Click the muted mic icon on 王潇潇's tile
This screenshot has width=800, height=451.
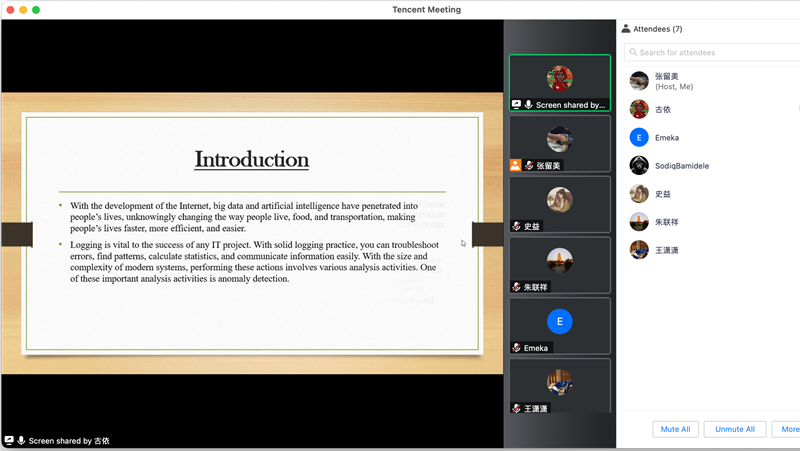click(516, 408)
